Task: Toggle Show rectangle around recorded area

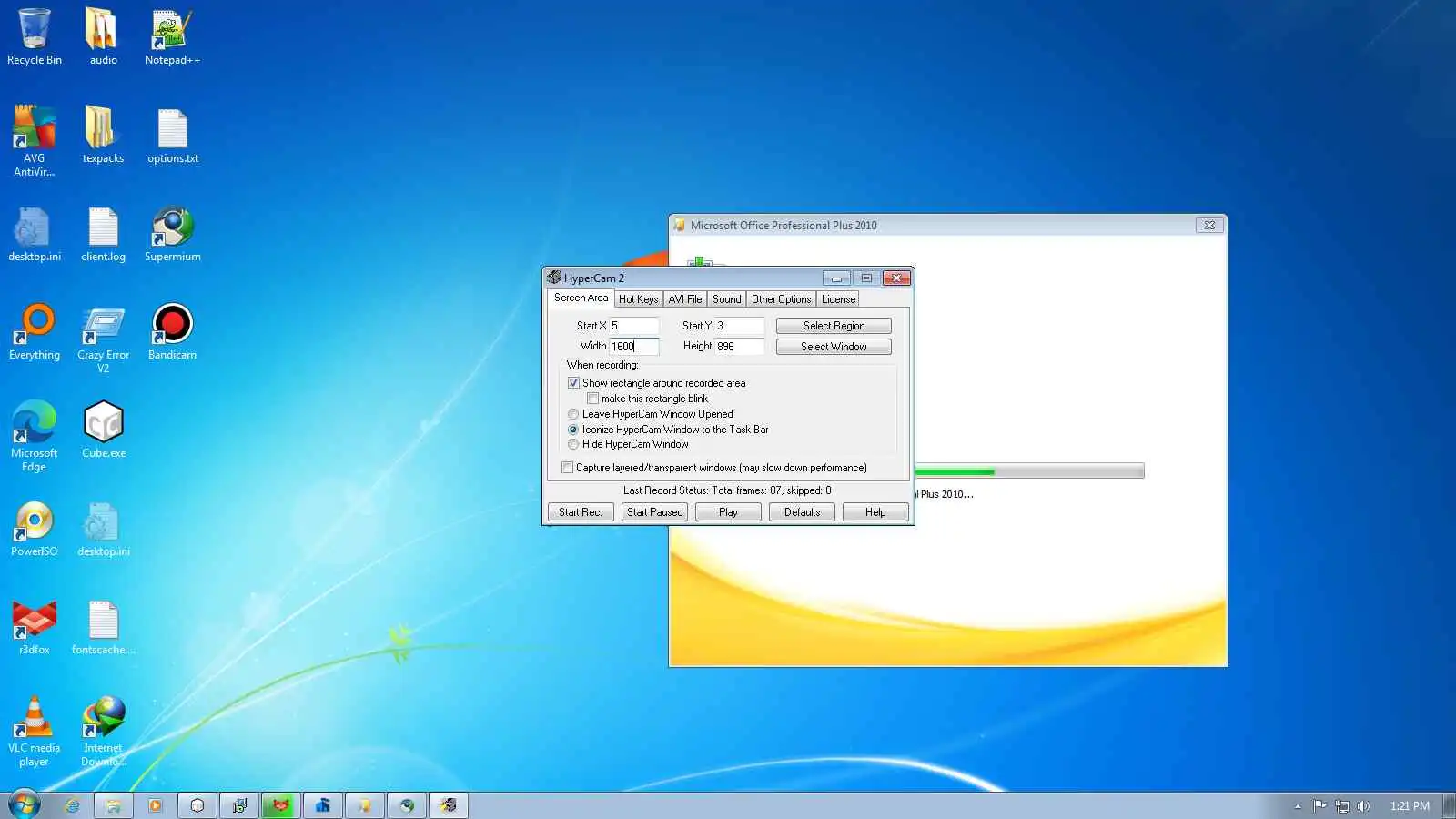Action: click(x=573, y=383)
